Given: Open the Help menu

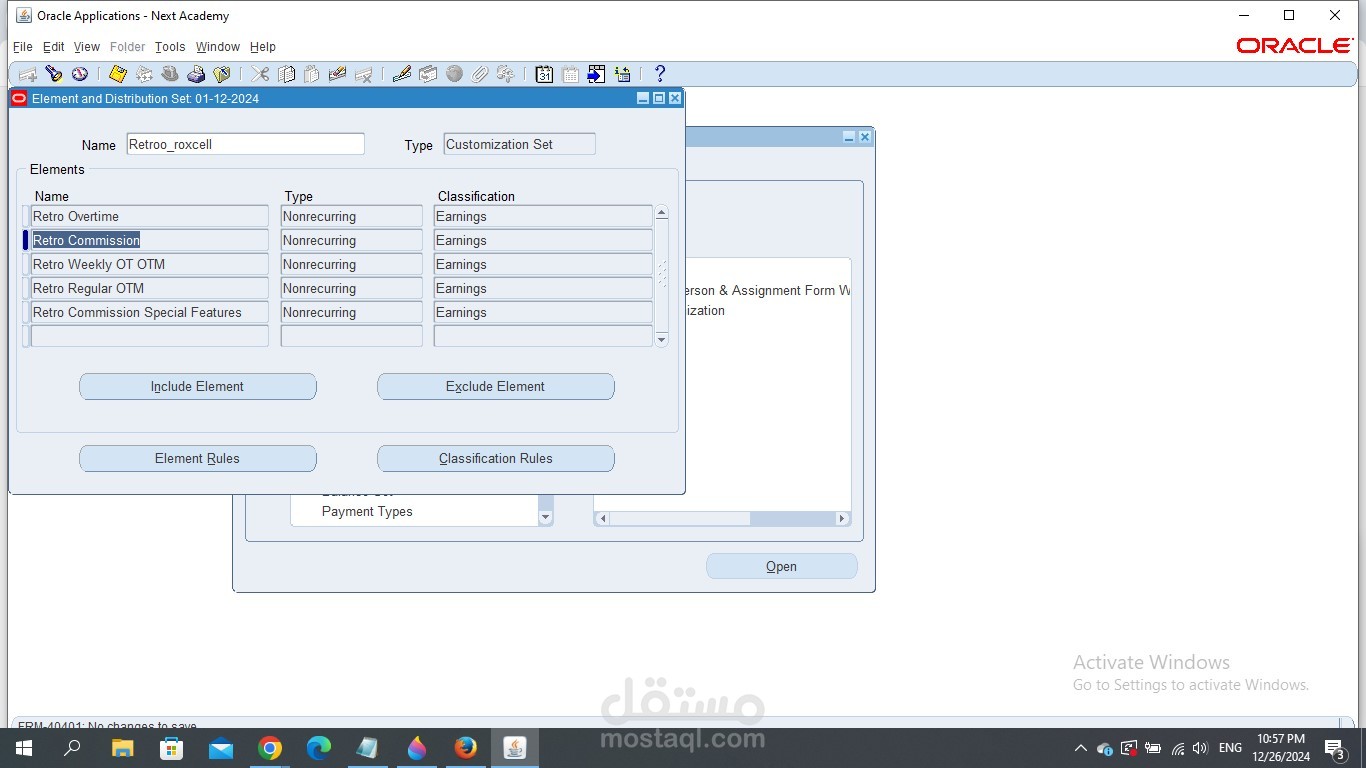Looking at the screenshot, I should [x=263, y=47].
